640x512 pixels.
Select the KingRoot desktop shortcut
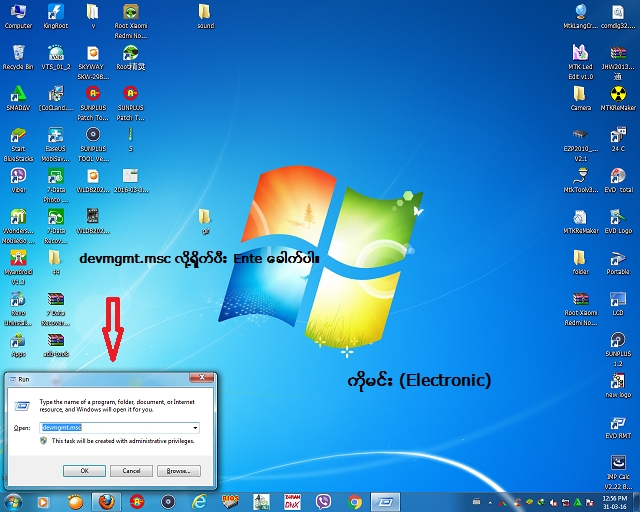click(55, 14)
